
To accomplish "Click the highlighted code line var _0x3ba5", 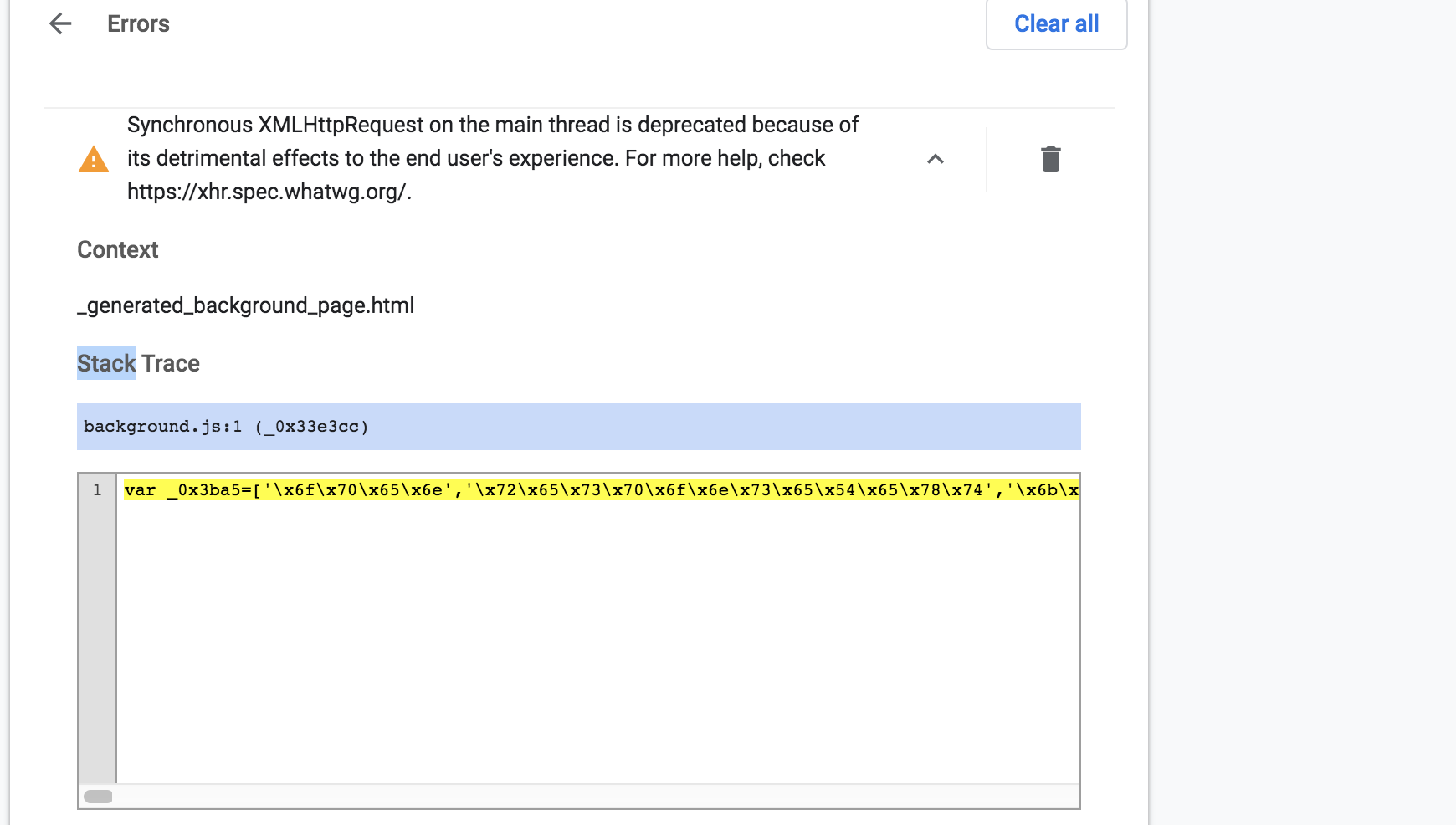I will 601,490.
